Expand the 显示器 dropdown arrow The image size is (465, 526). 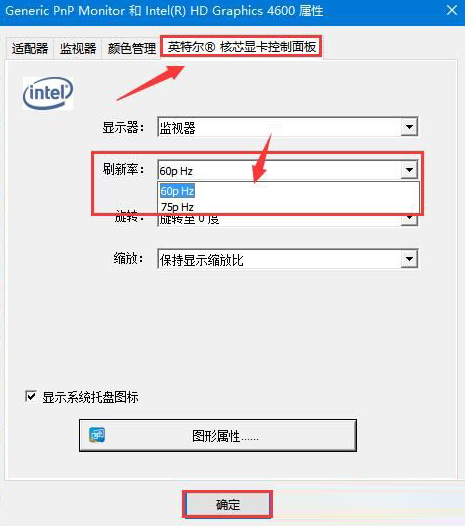[409, 127]
